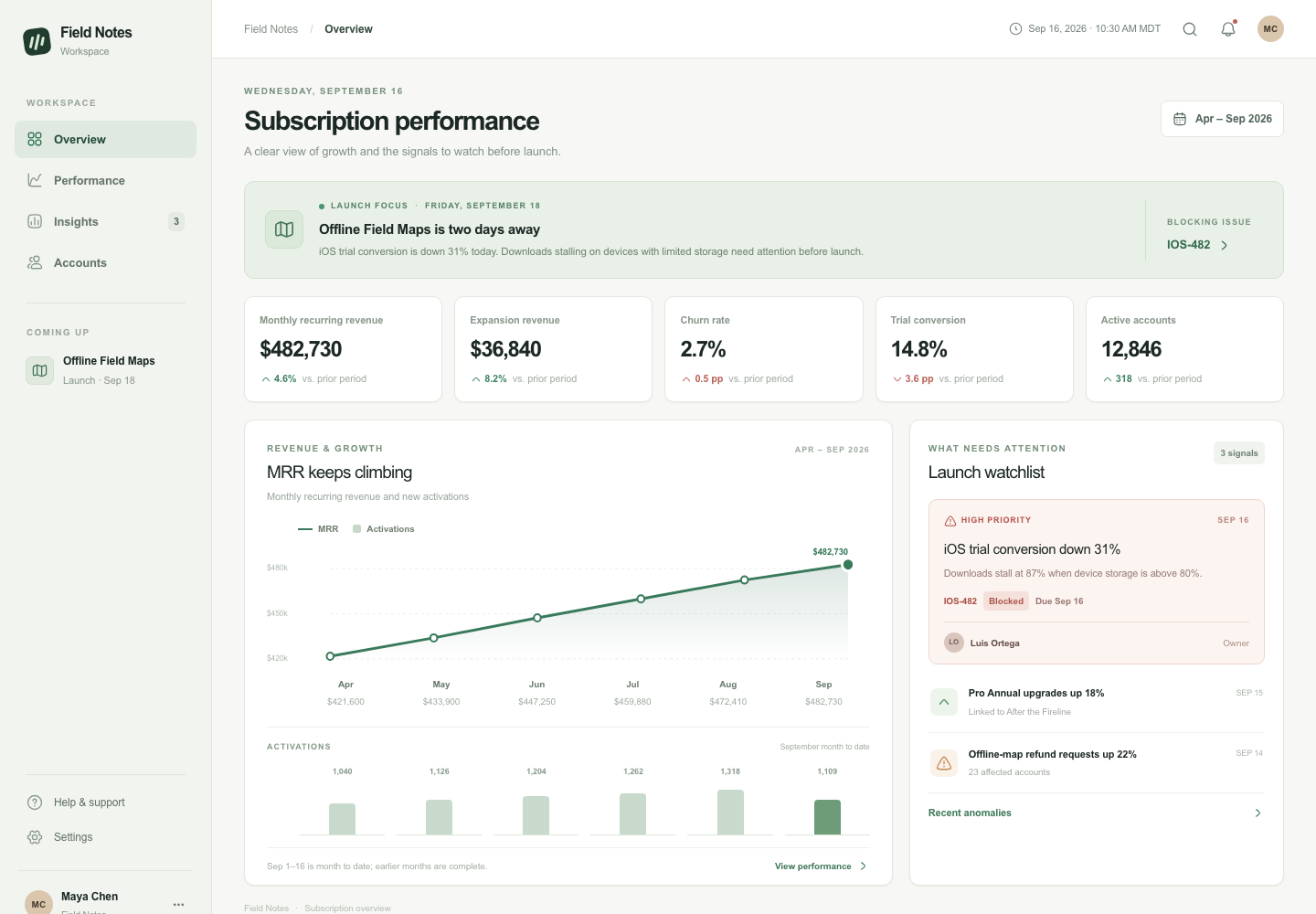Click the map icon in Launch Focus banner
Screen dimensions: 1316x914
(284, 229)
